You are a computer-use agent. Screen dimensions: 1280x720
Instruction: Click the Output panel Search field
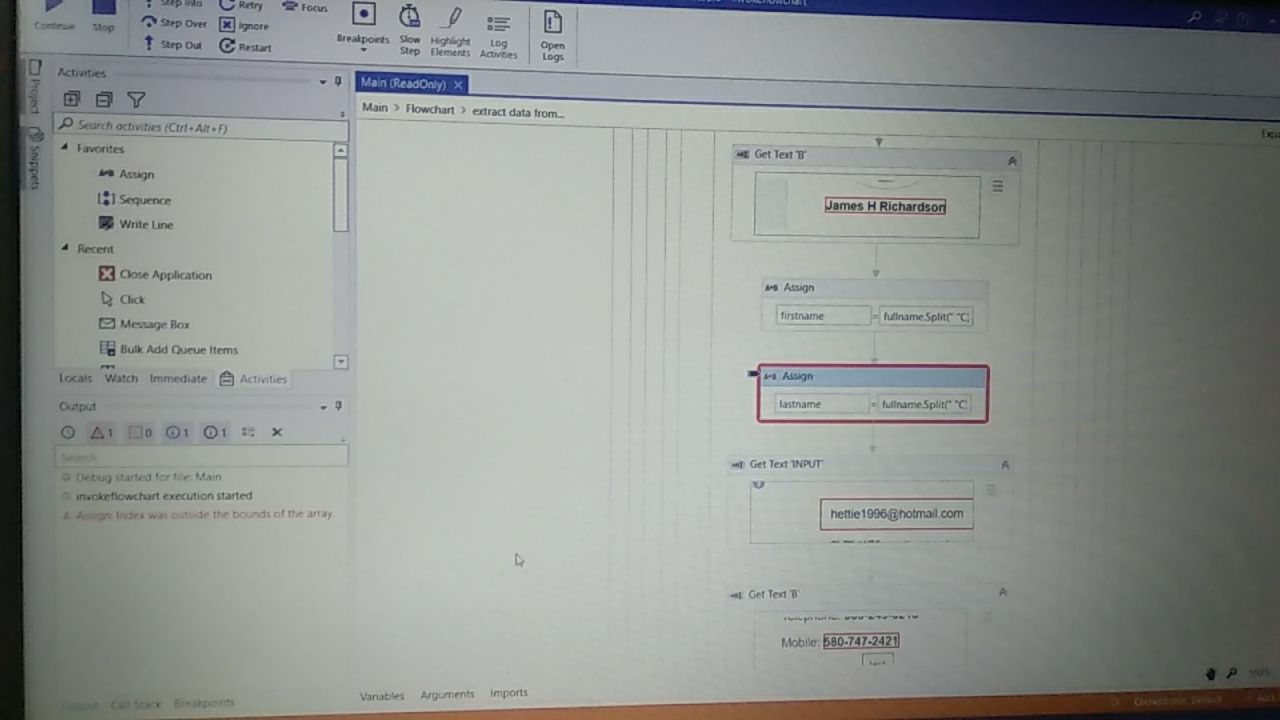(200, 456)
